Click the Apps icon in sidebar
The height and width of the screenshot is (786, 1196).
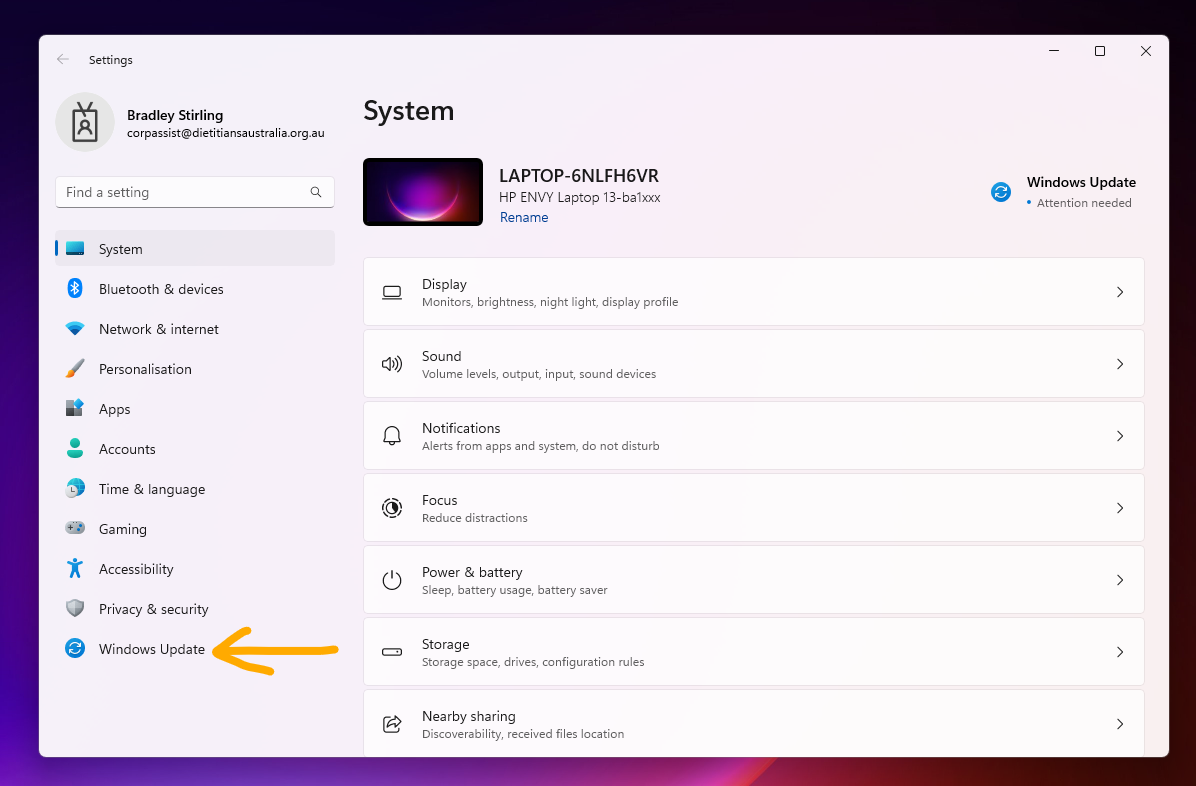click(x=75, y=409)
